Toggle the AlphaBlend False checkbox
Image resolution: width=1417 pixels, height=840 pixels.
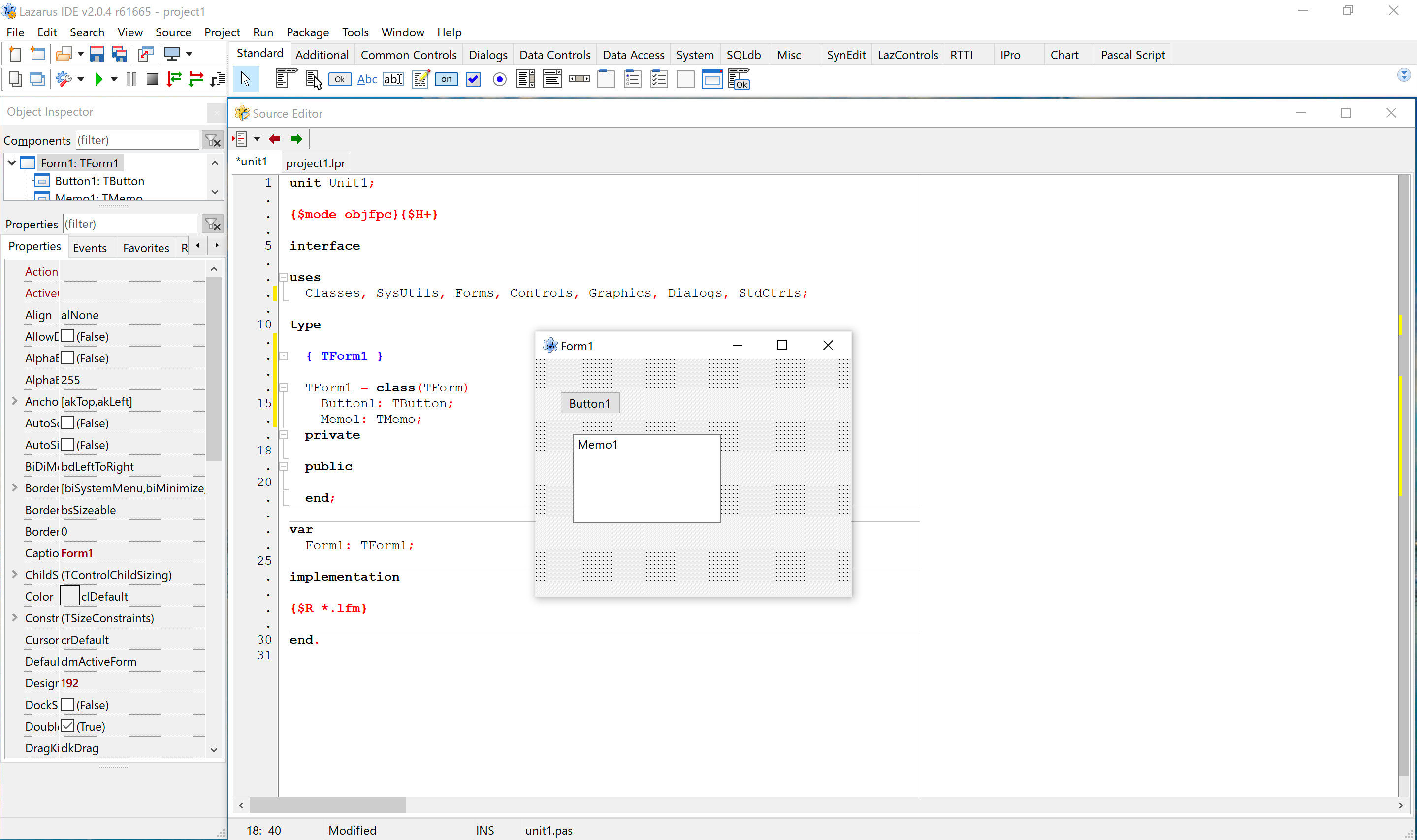click(67, 358)
